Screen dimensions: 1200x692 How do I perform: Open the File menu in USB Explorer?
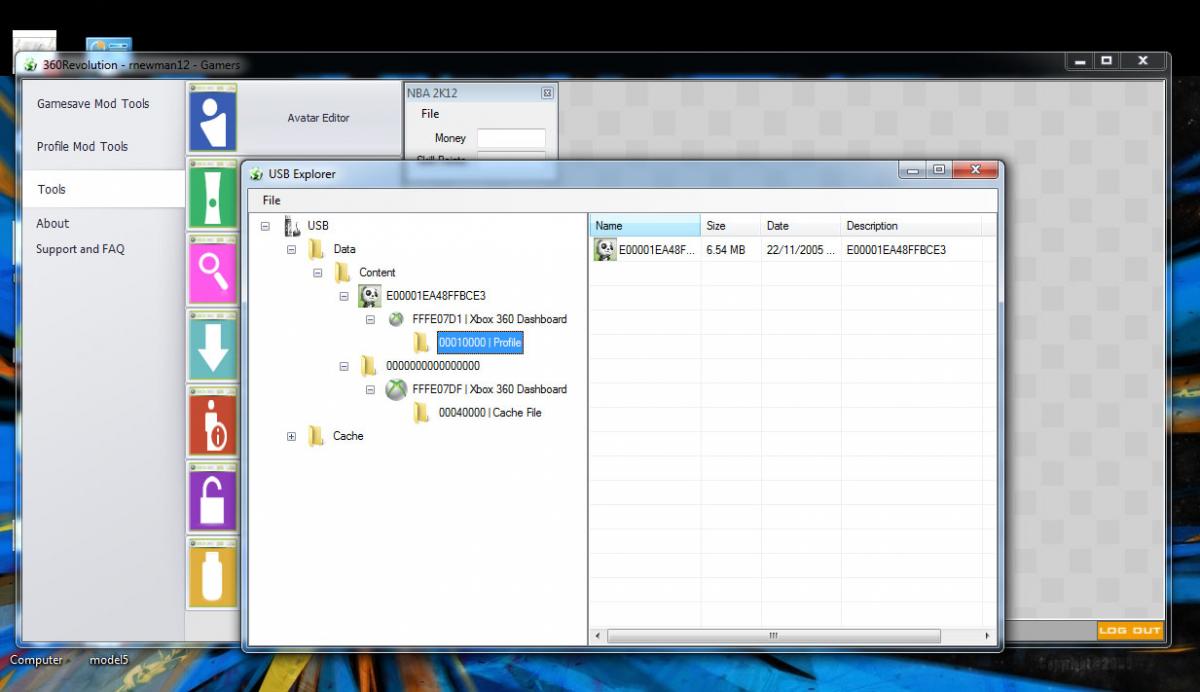(x=271, y=200)
